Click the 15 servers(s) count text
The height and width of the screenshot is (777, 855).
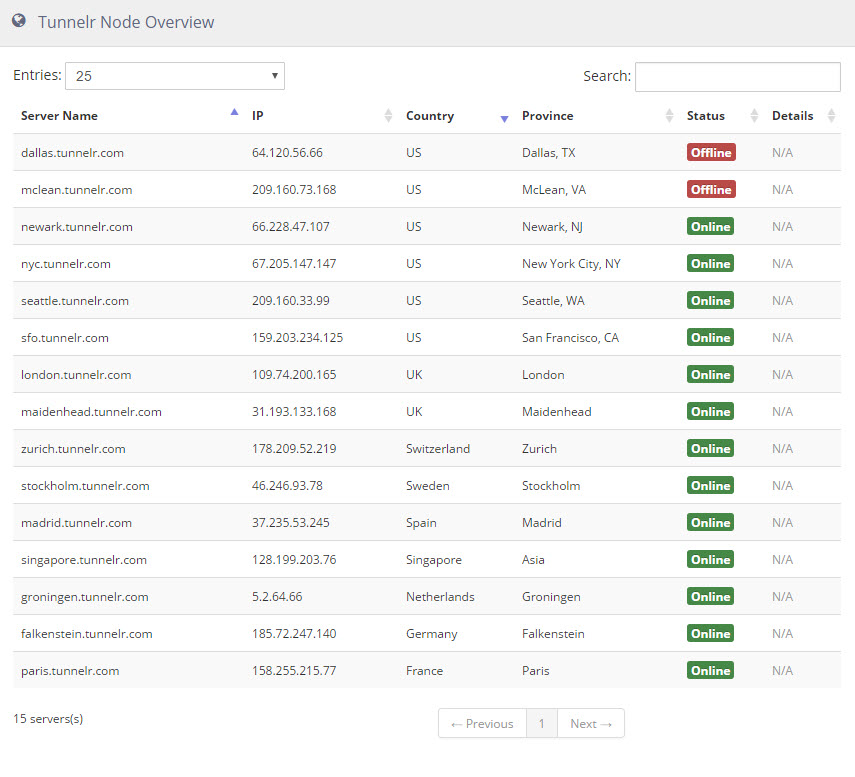pos(49,719)
